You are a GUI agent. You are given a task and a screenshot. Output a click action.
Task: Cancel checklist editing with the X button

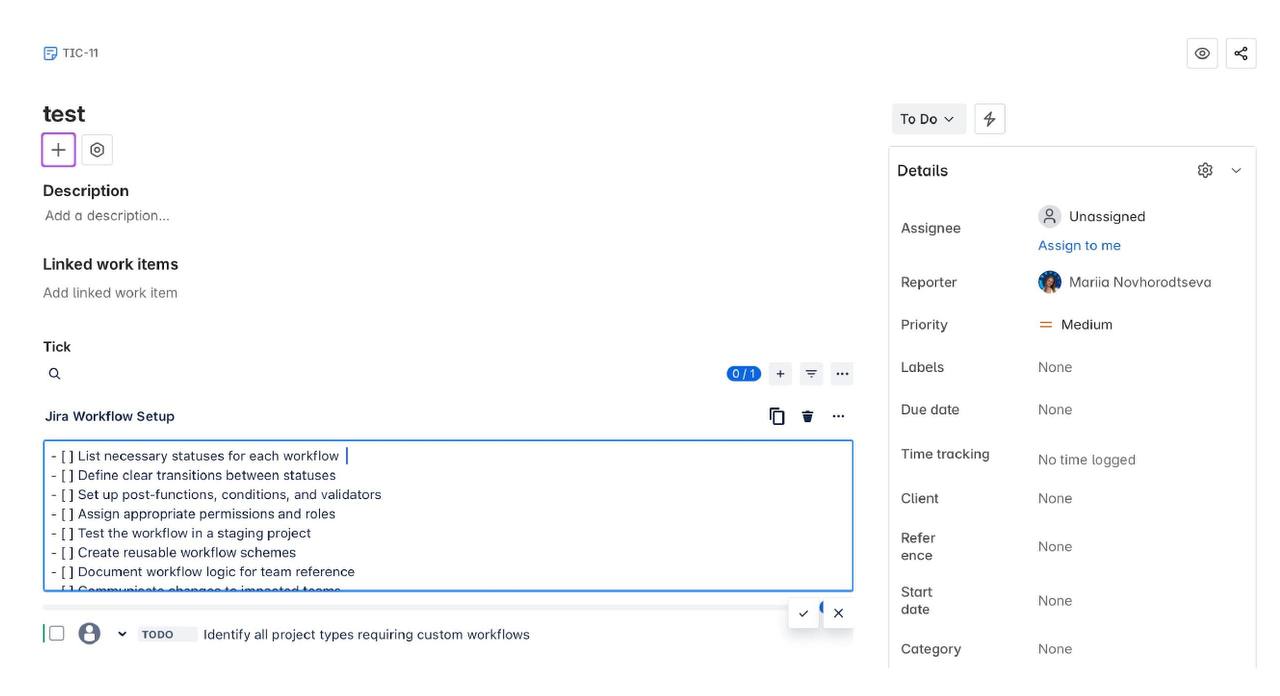coord(838,613)
